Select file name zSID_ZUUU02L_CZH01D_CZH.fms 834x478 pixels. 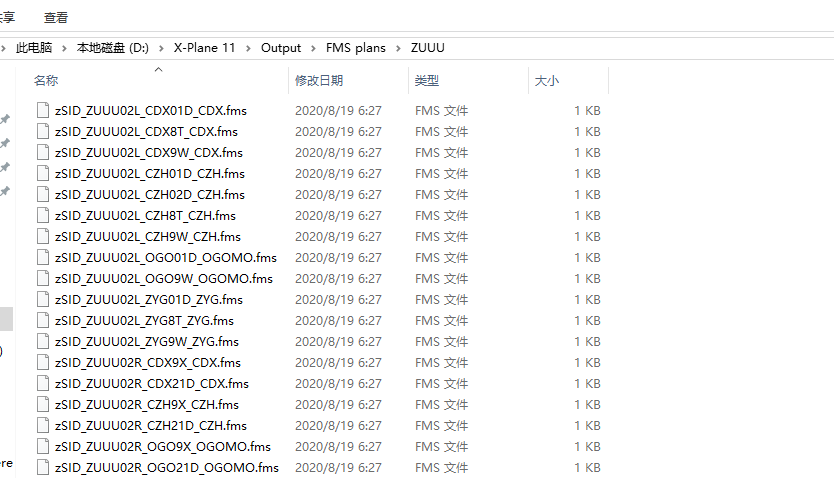150,174
